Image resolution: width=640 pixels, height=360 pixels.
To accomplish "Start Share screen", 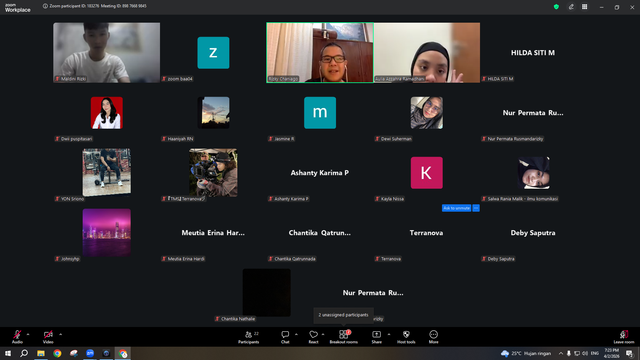I will (x=376, y=337).
